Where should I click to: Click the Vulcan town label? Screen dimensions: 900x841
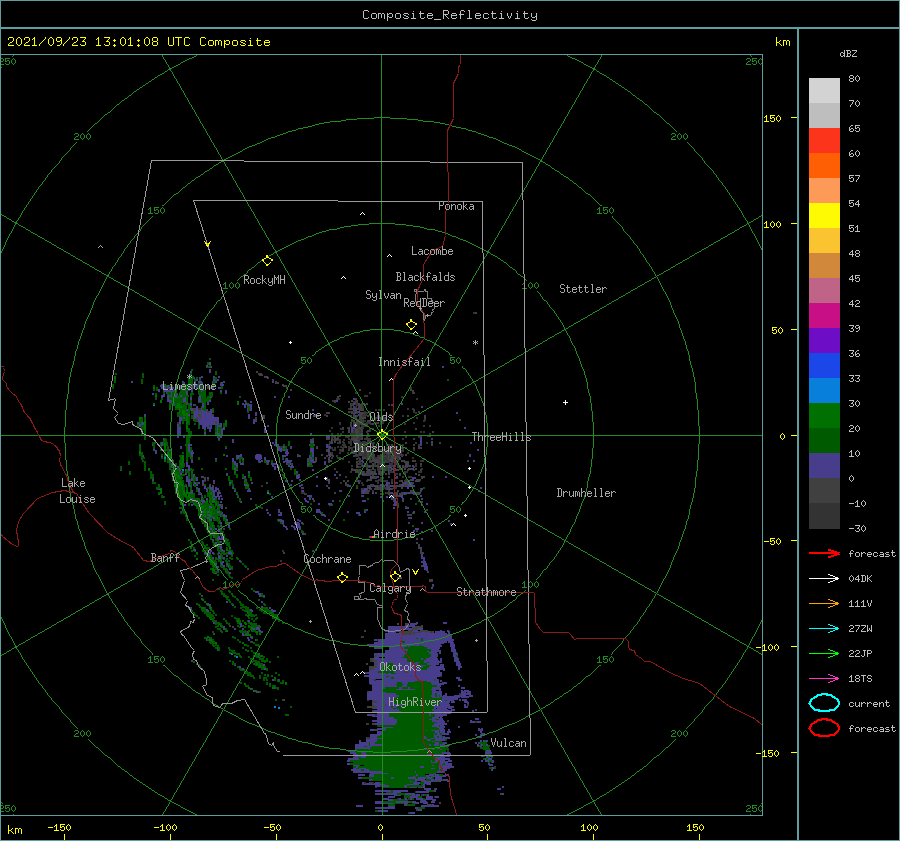point(508,743)
